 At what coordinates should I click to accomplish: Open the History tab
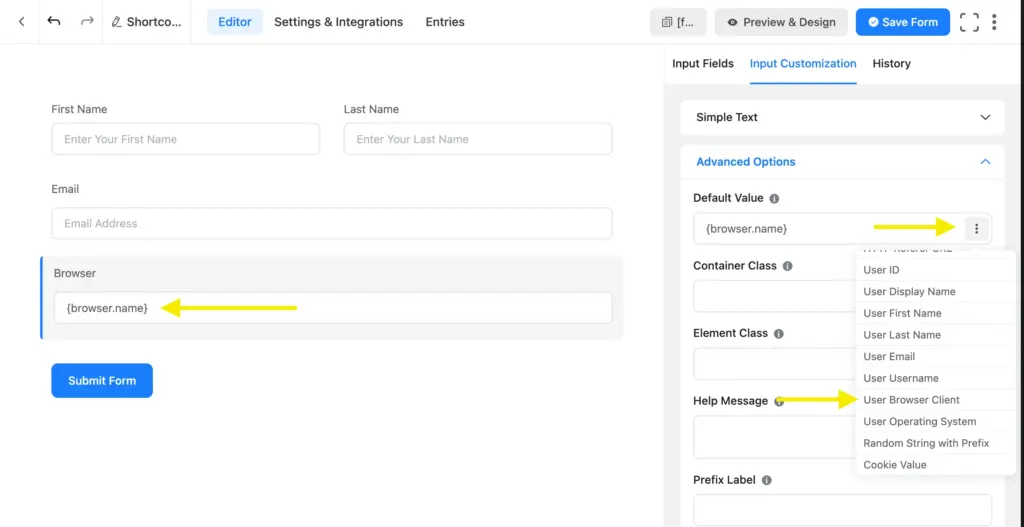[x=891, y=63]
